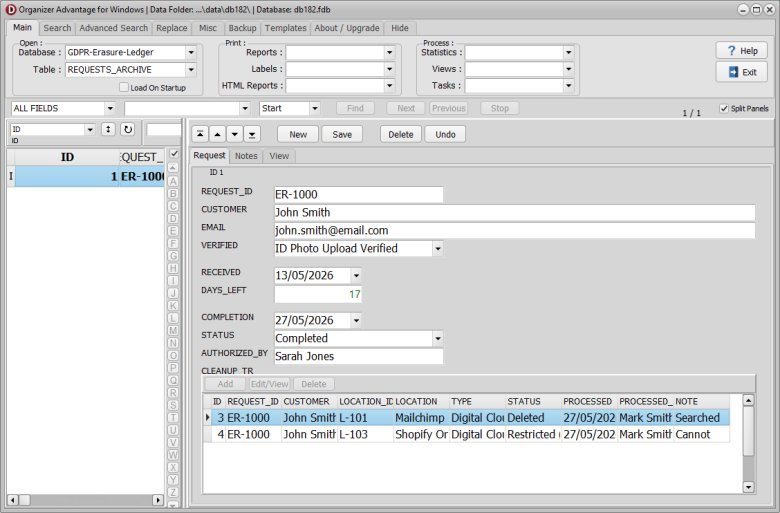The height and width of the screenshot is (513, 780).
Task: Click alphabet index letter M
Action: click(173, 330)
